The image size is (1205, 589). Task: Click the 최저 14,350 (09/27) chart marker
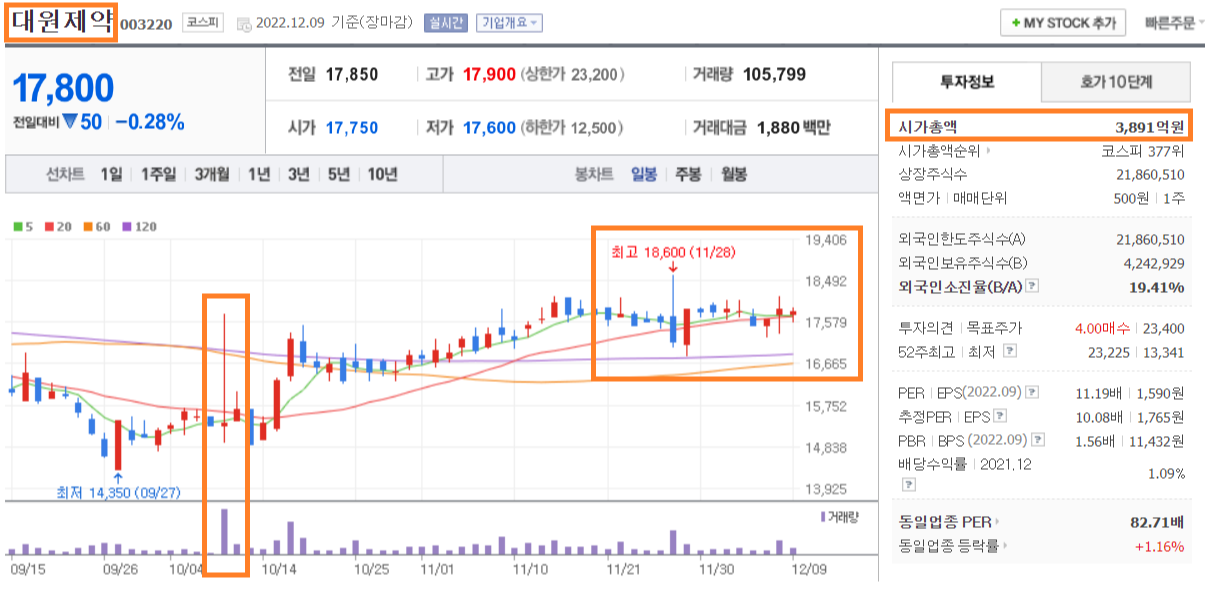pyautogui.click(x=118, y=492)
